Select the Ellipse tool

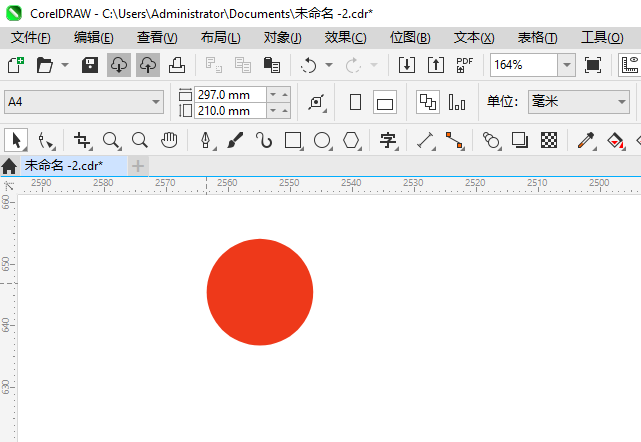[323, 141]
